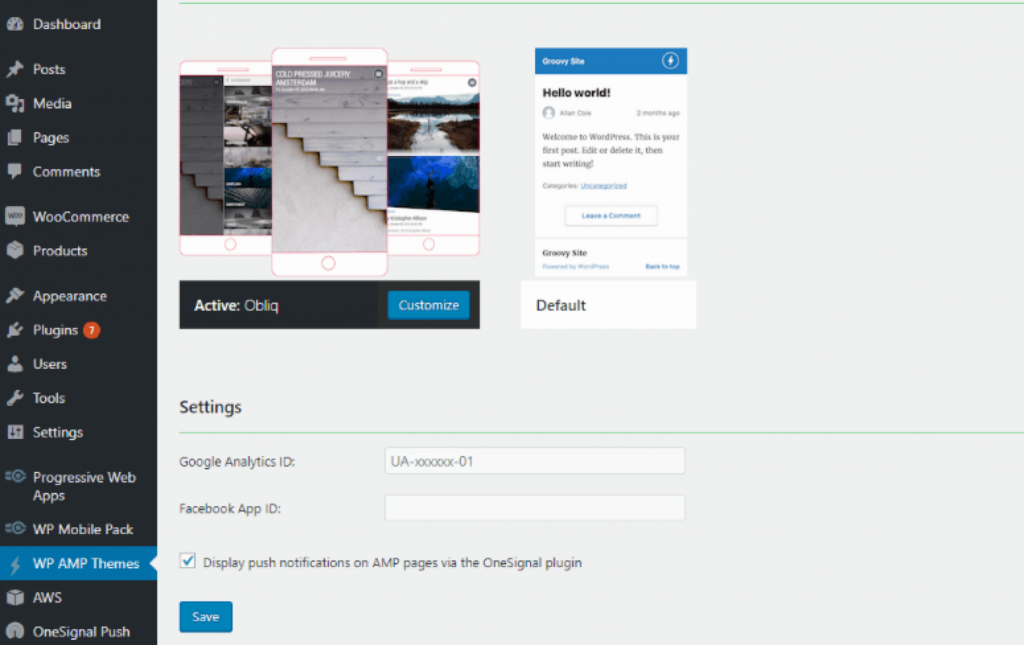Select the Obliq theme preview thumbnail
The height and width of the screenshot is (645, 1024).
pyautogui.click(x=329, y=163)
